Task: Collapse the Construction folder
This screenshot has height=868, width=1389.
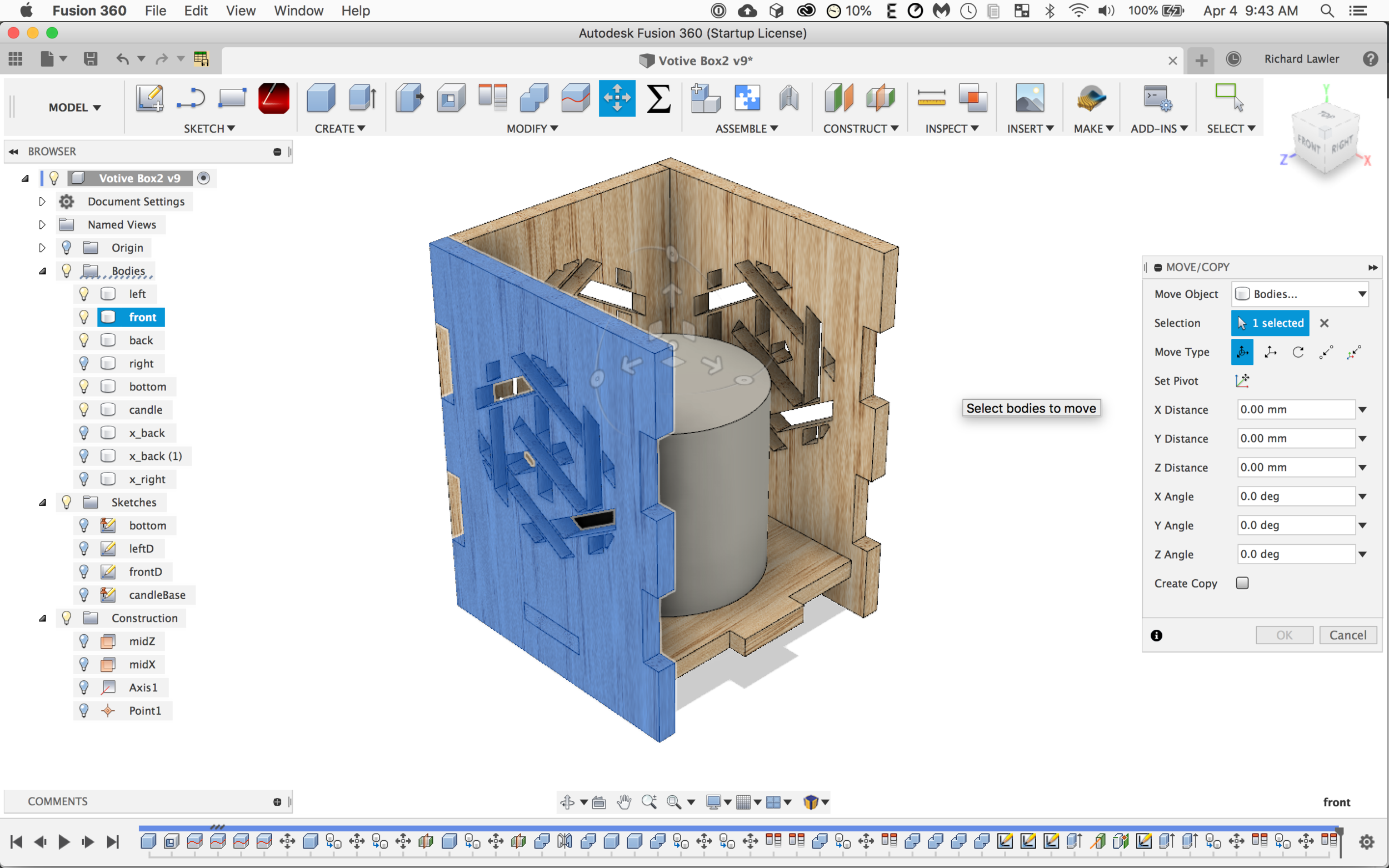Action: (42, 618)
